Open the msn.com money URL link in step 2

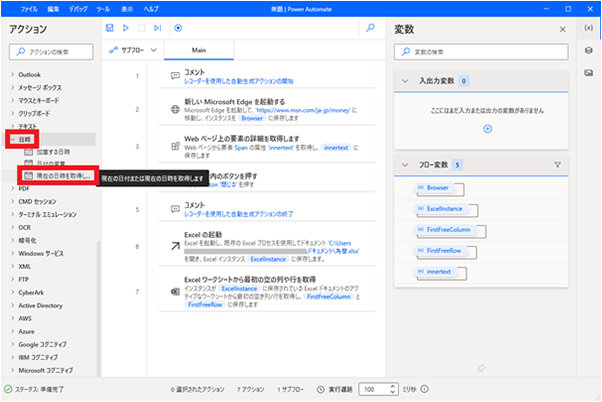coord(303,110)
